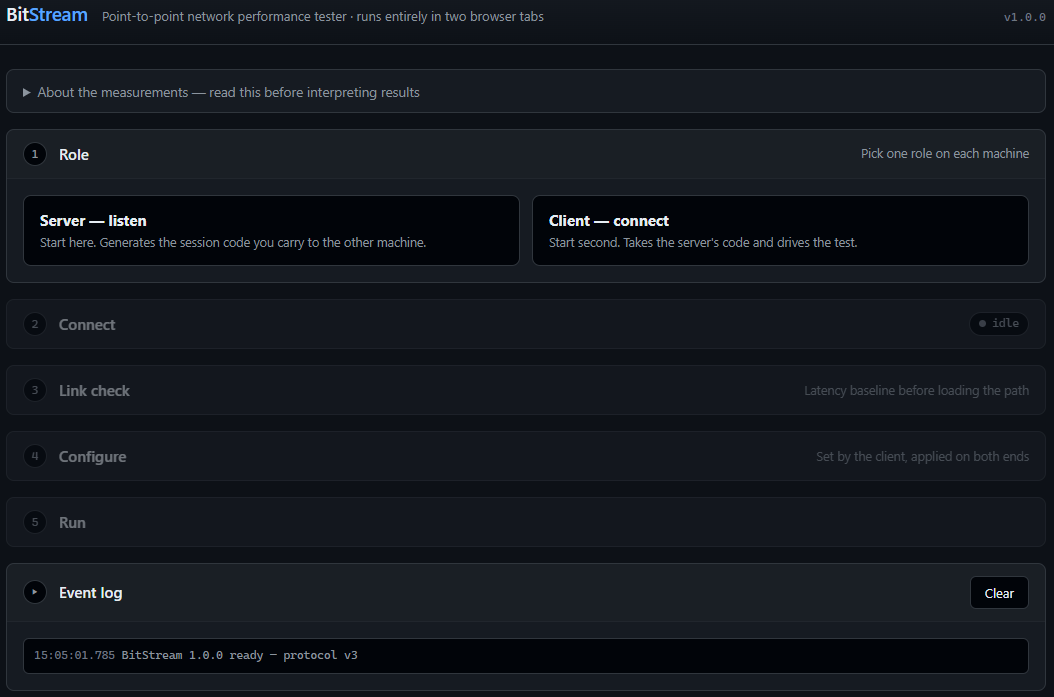1054x697 pixels.
Task: Click the idle connection status pill
Action: pyautogui.click(x=999, y=323)
